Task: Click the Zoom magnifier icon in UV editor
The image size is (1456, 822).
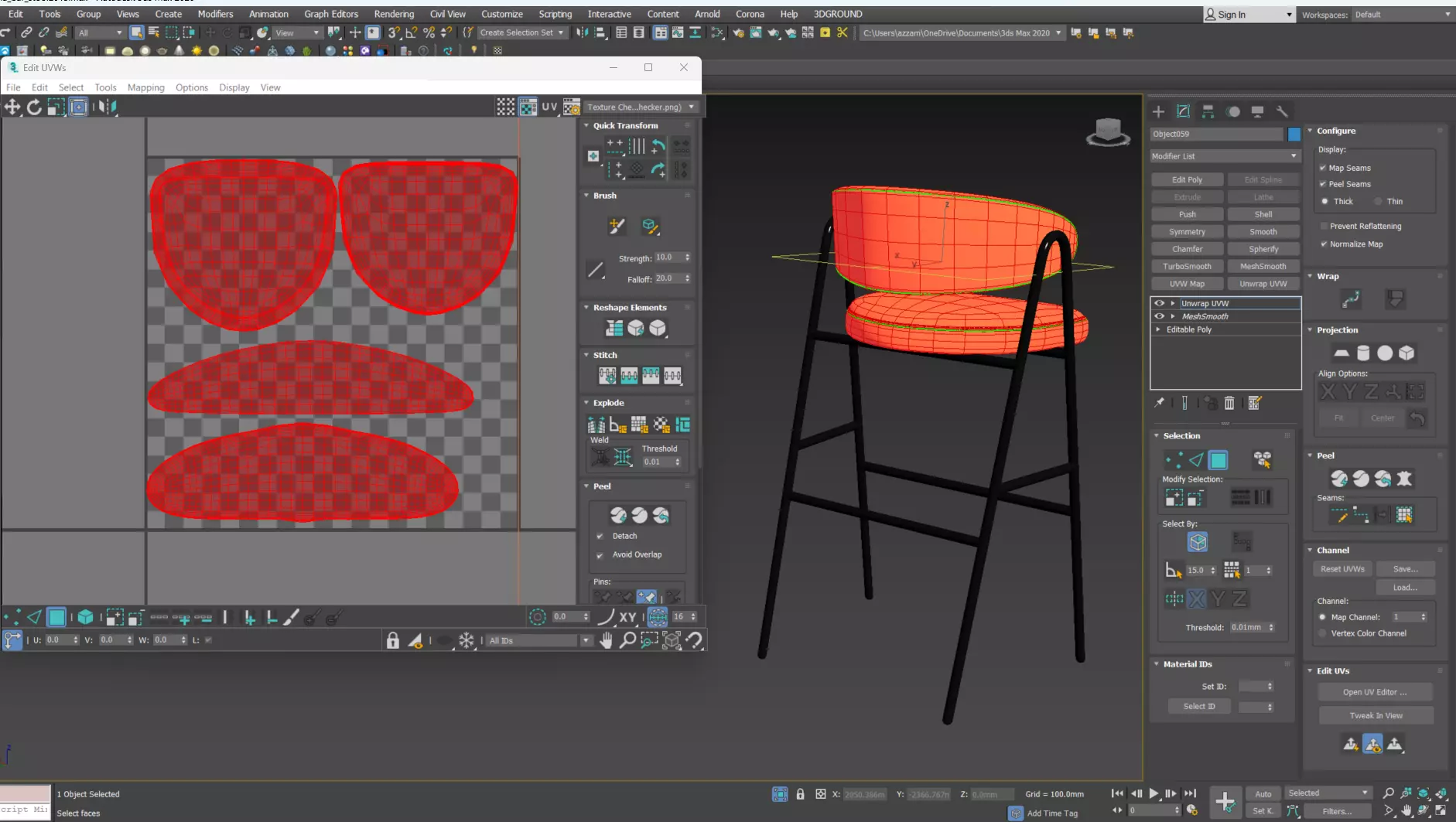Action: tap(628, 640)
